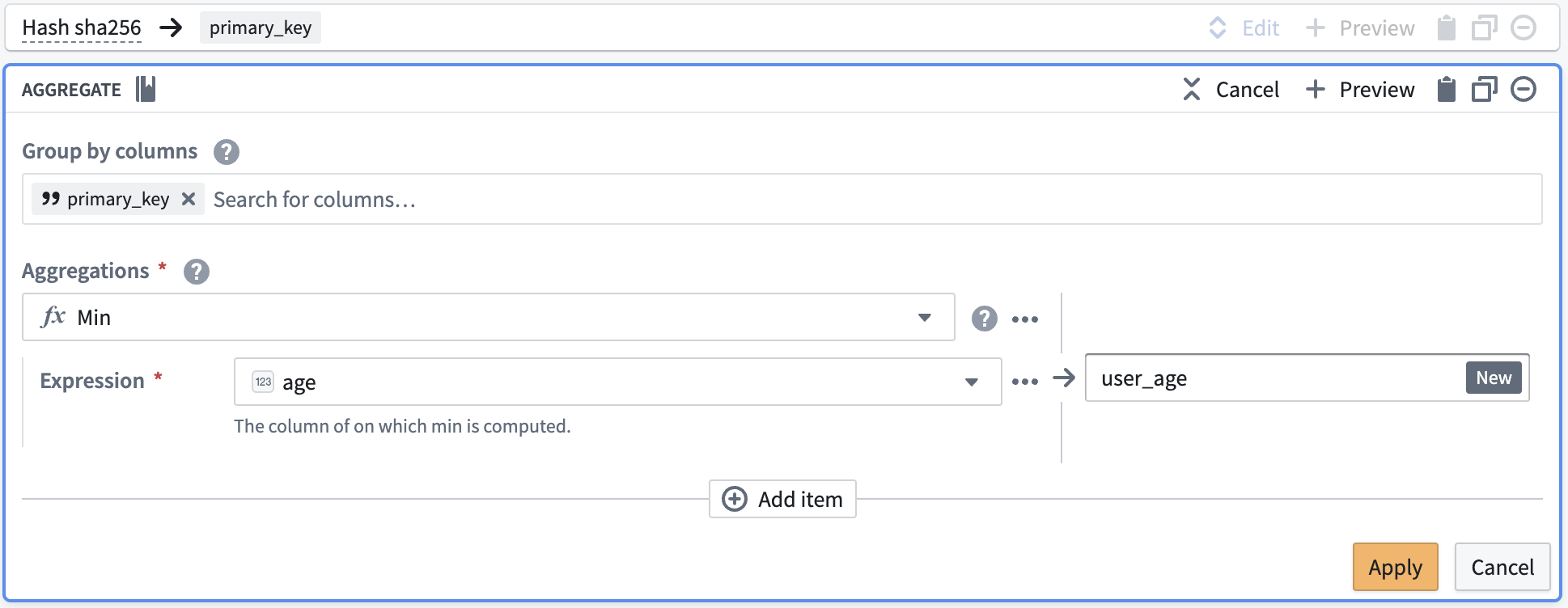1568x608 pixels.
Task: Click the chart icon beside AGGREGATE
Action: 146,89
